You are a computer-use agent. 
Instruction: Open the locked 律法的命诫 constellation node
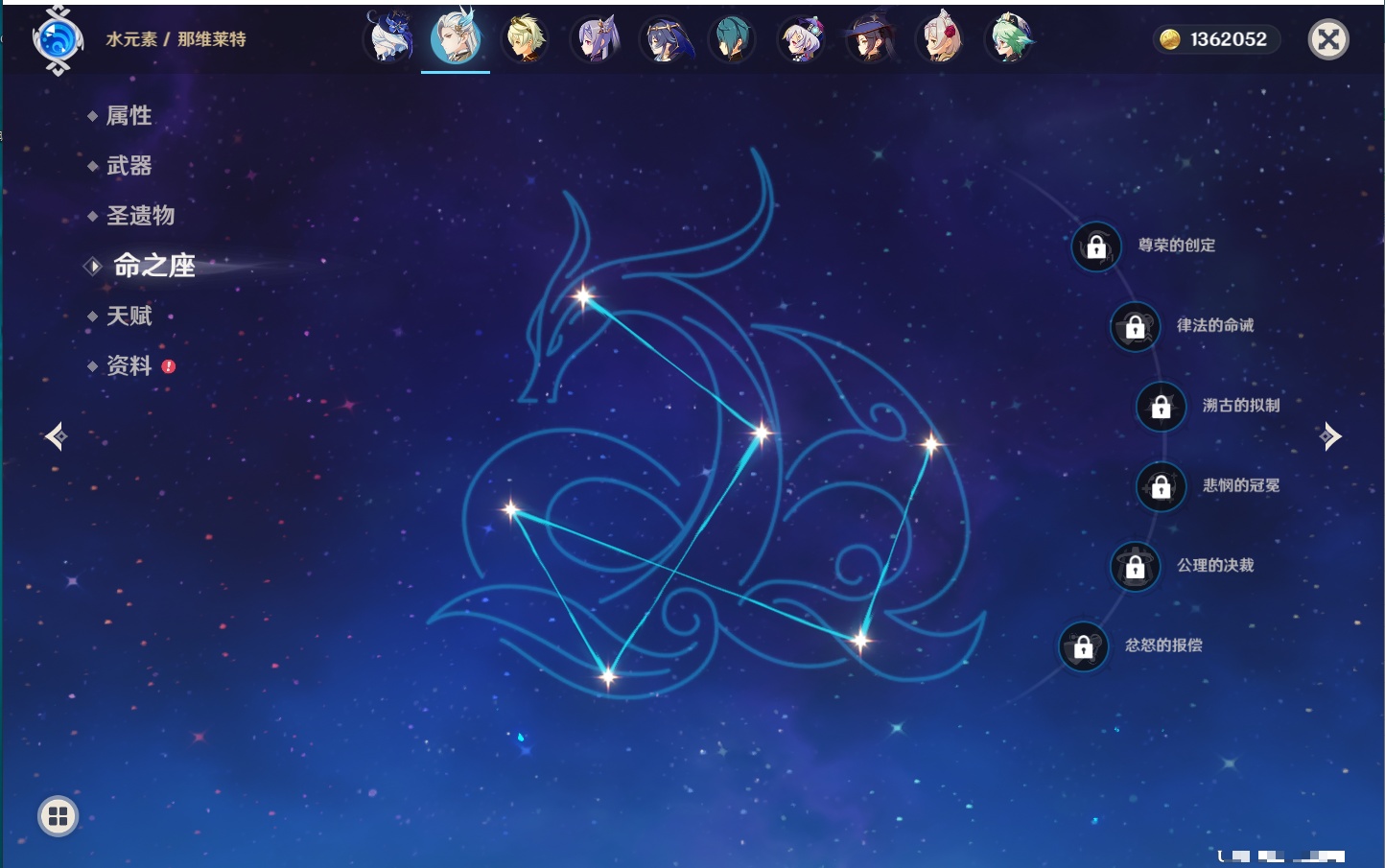coord(1135,327)
